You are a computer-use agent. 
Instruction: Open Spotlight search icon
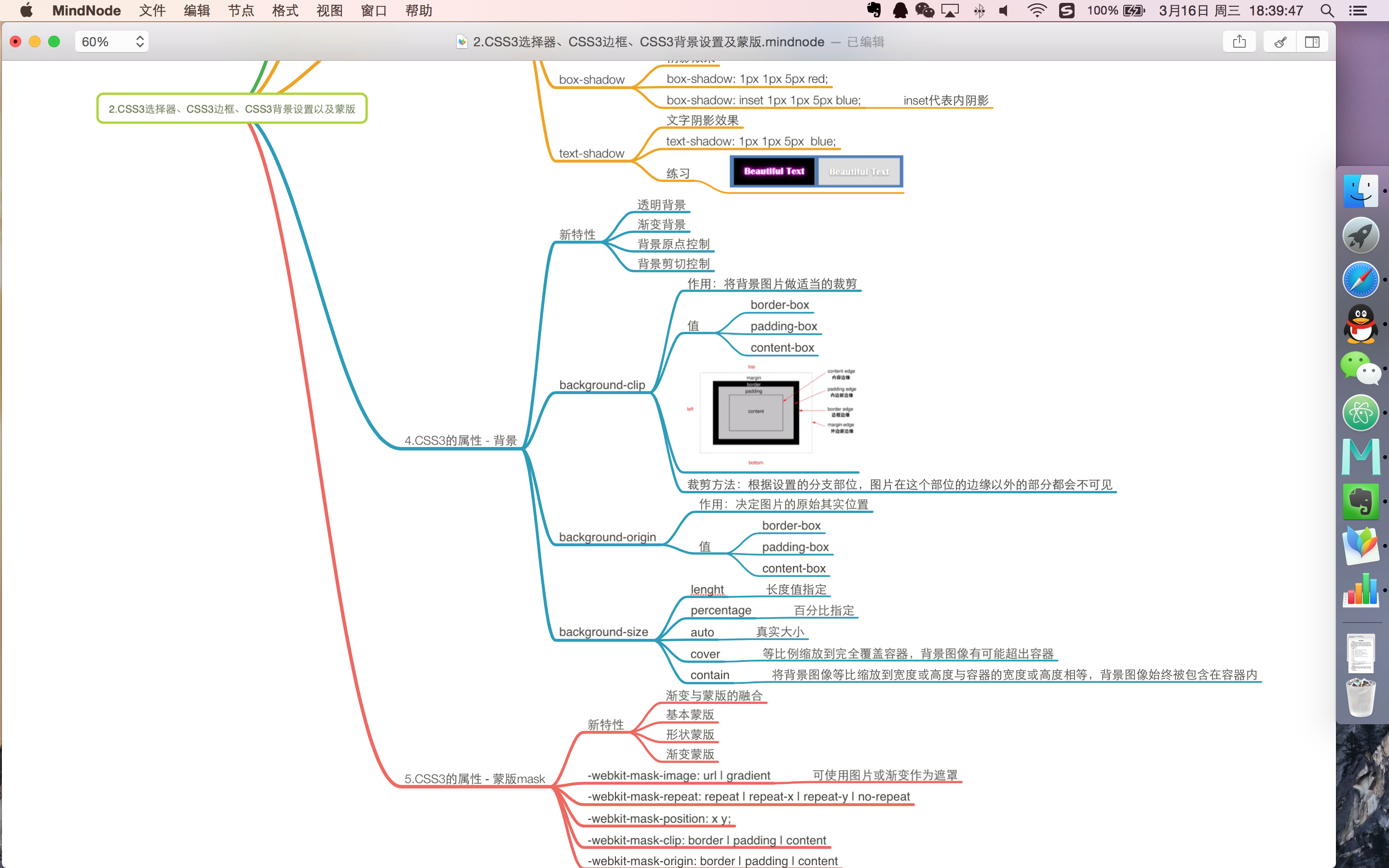(1327, 10)
